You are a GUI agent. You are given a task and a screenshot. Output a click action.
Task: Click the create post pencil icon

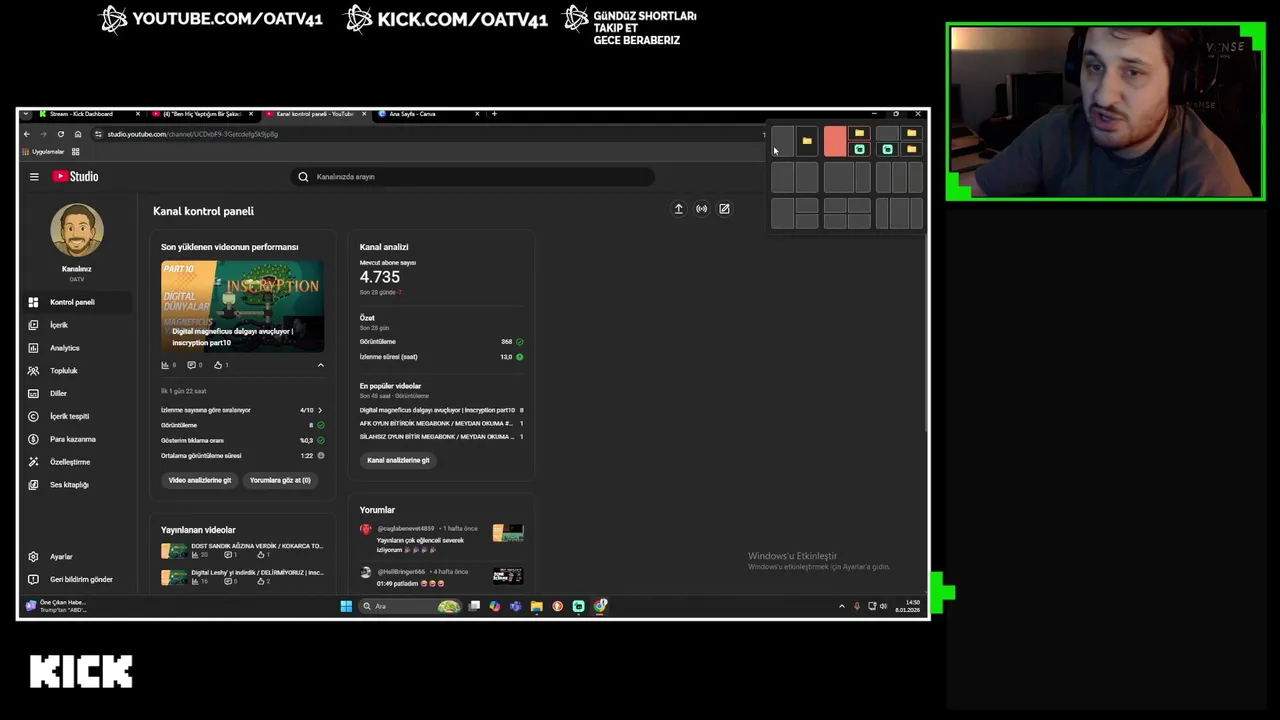724,209
